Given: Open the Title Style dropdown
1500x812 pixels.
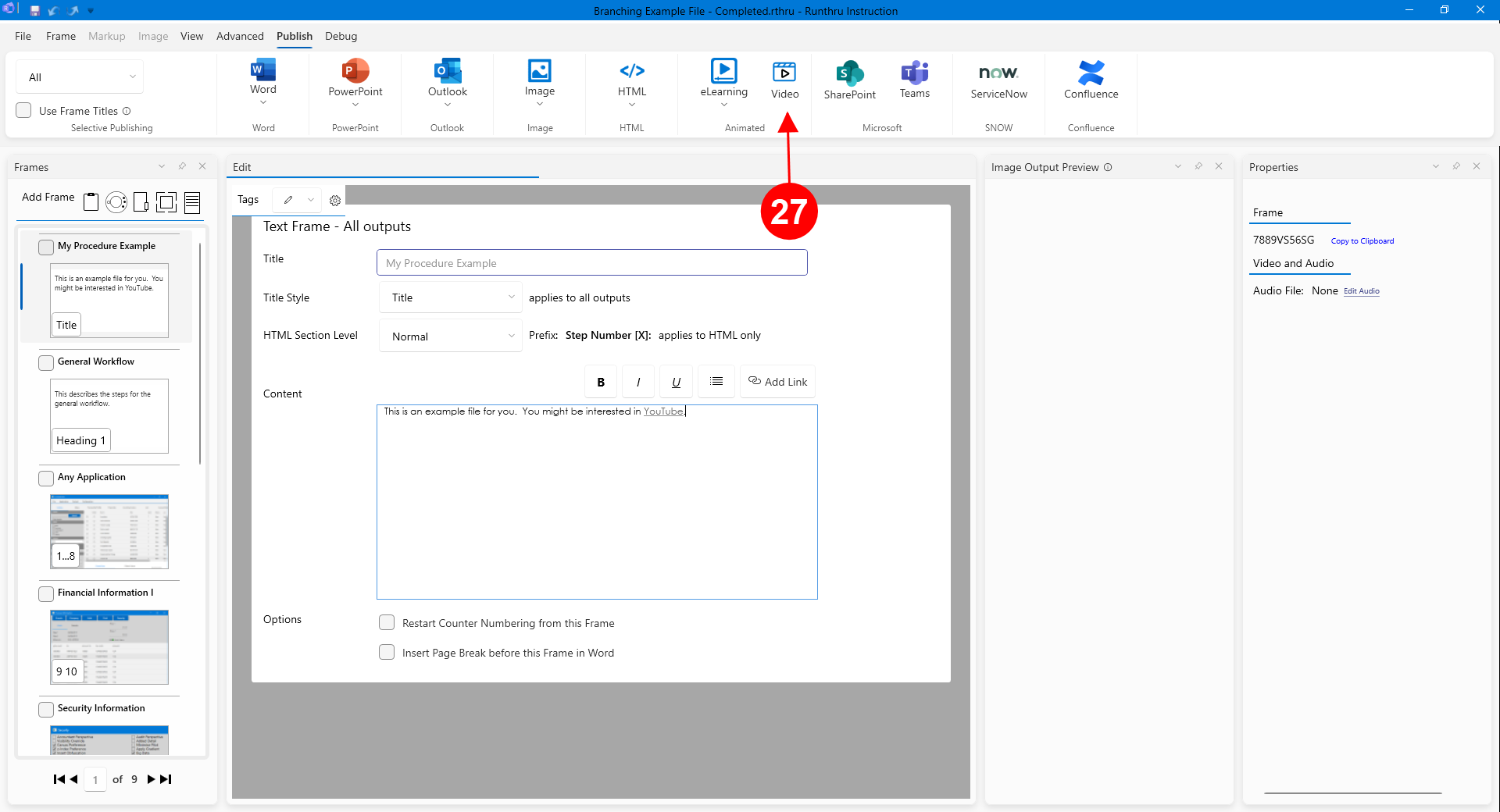Looking at the screenshot, I should click(451, 297).
